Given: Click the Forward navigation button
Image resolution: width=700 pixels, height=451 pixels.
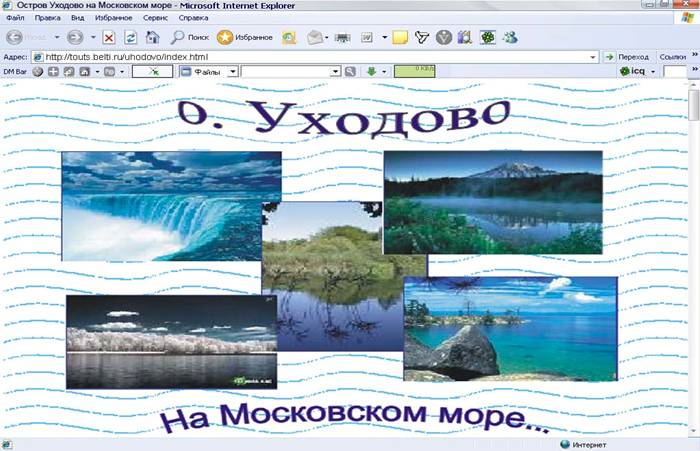Looking at the screenshot, I should click(75, 37).
